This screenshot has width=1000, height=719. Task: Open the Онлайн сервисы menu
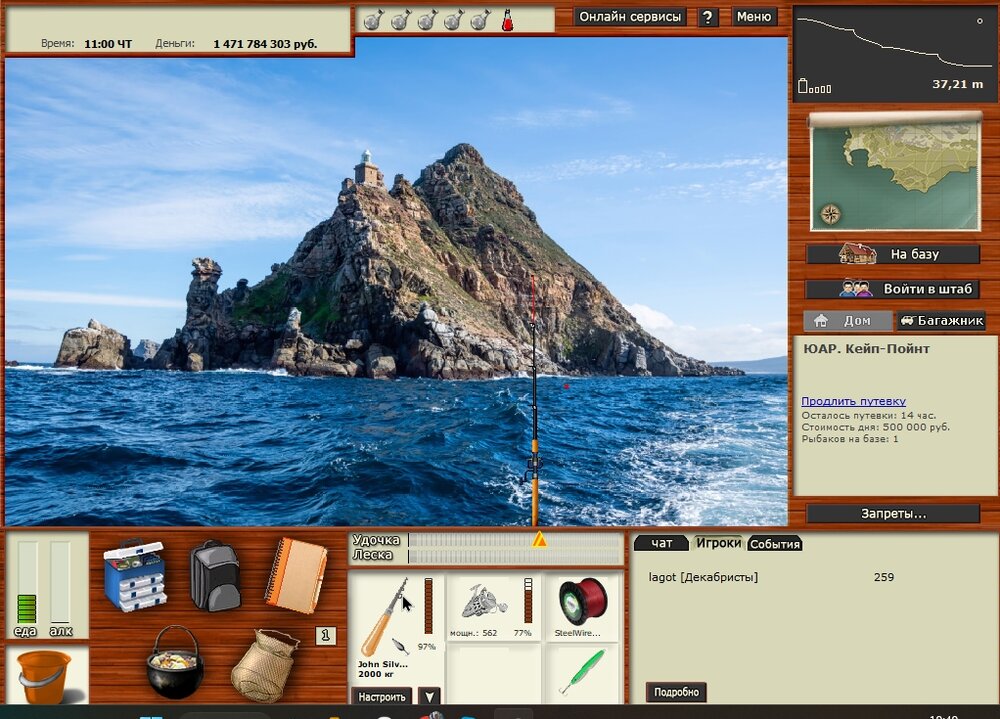click(x=629, y=17)
